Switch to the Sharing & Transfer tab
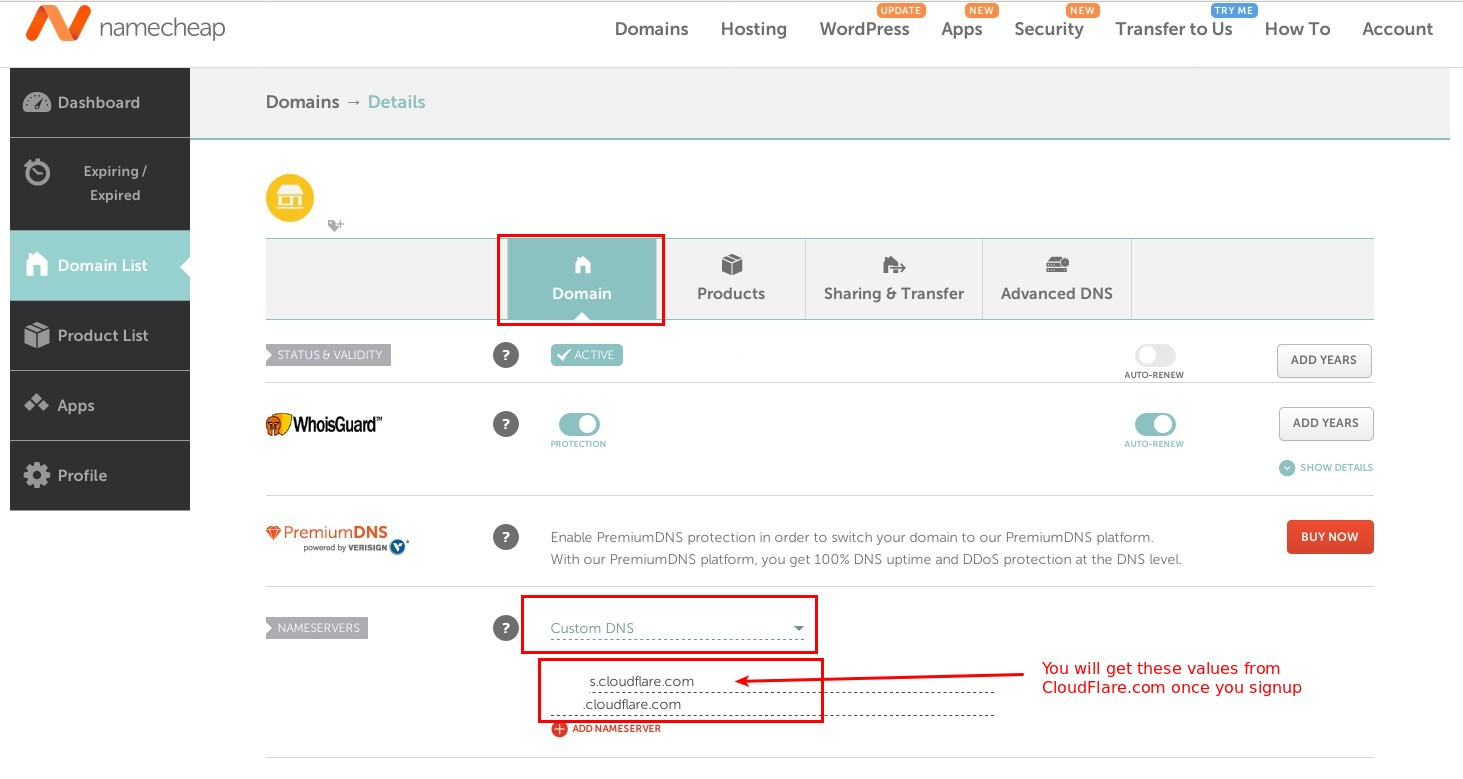Screen dimensions: 1463x779 pyautogui.click(x=894, y=280)
